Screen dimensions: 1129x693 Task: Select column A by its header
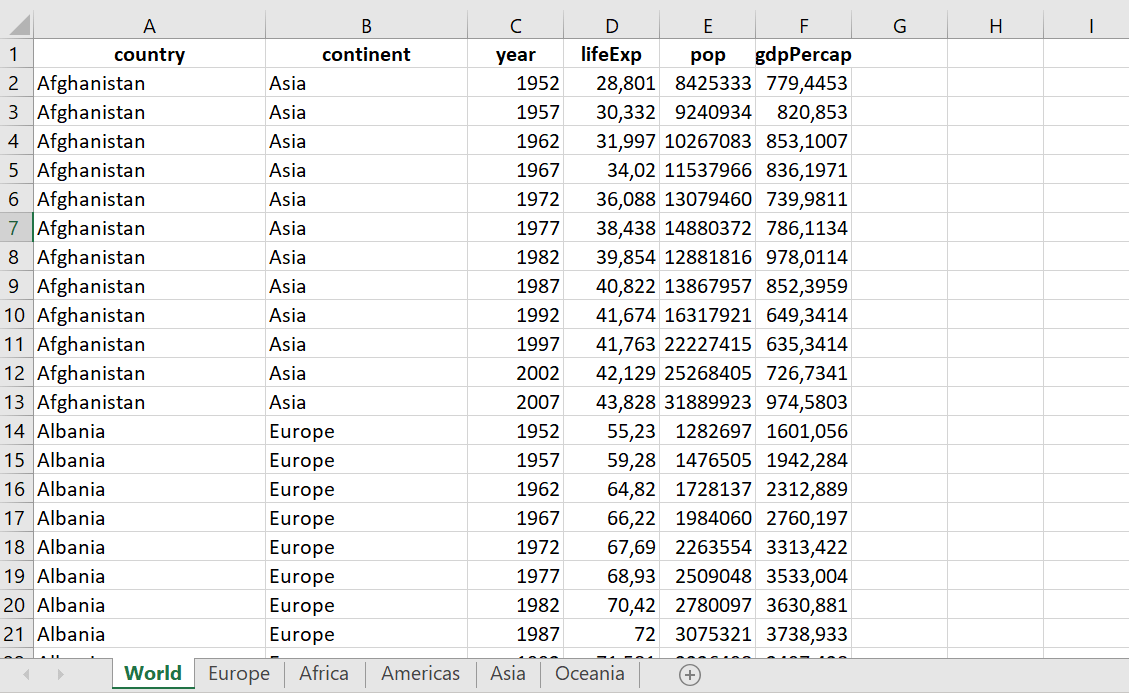click(x=148, y=25)
